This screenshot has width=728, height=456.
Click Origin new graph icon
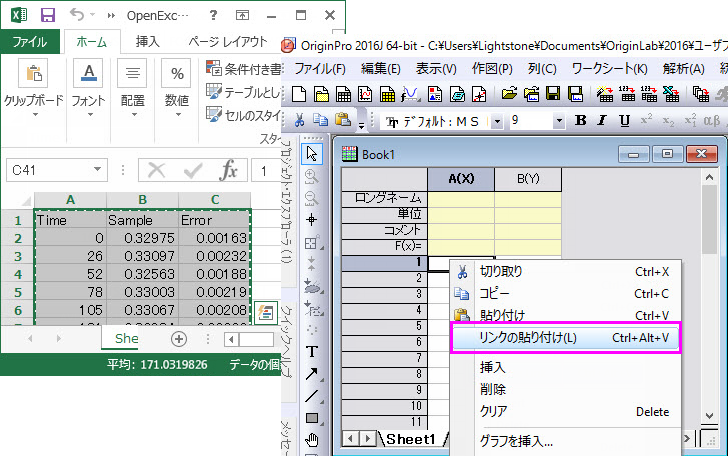365,94
